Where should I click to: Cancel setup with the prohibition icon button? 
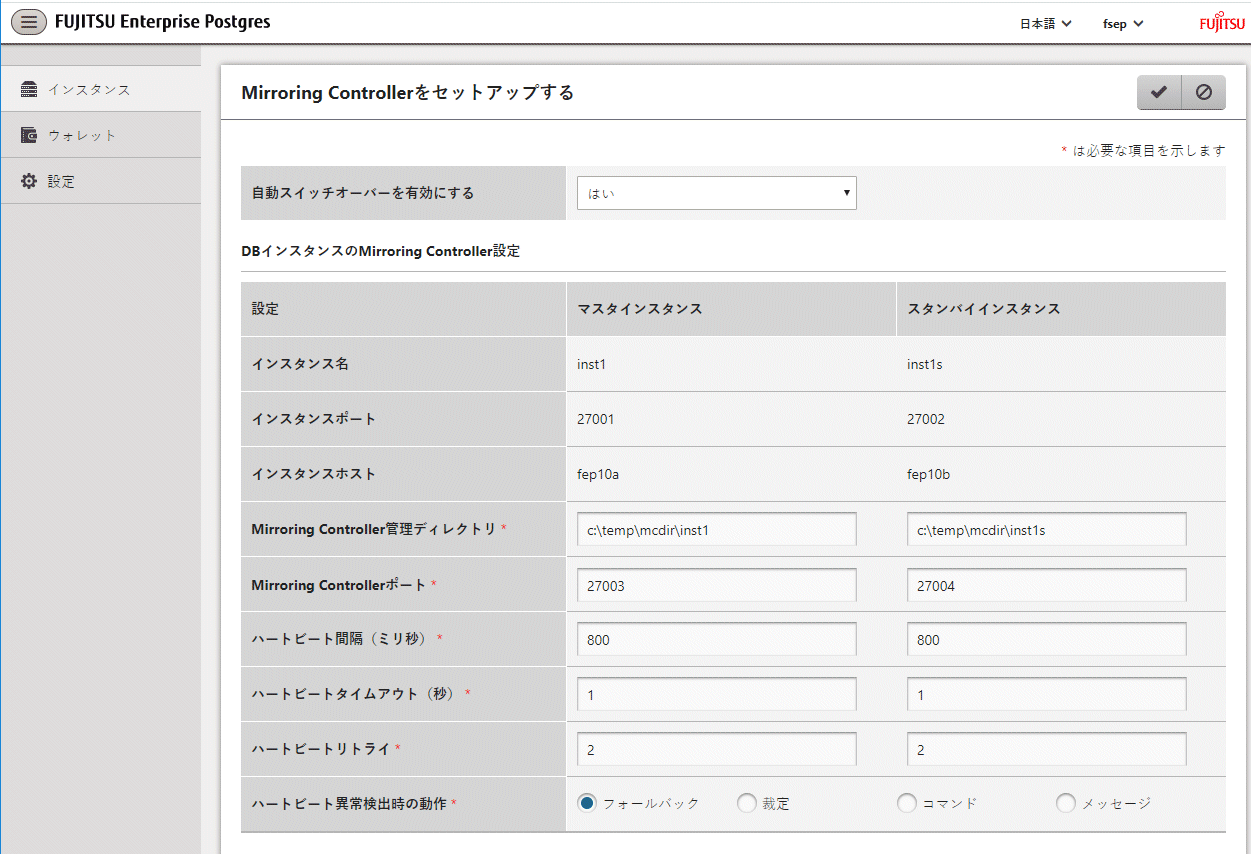click(x=1204, y=92)
